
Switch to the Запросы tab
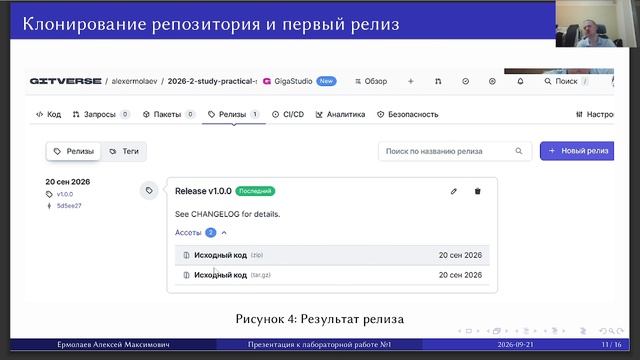click(100, 114)
